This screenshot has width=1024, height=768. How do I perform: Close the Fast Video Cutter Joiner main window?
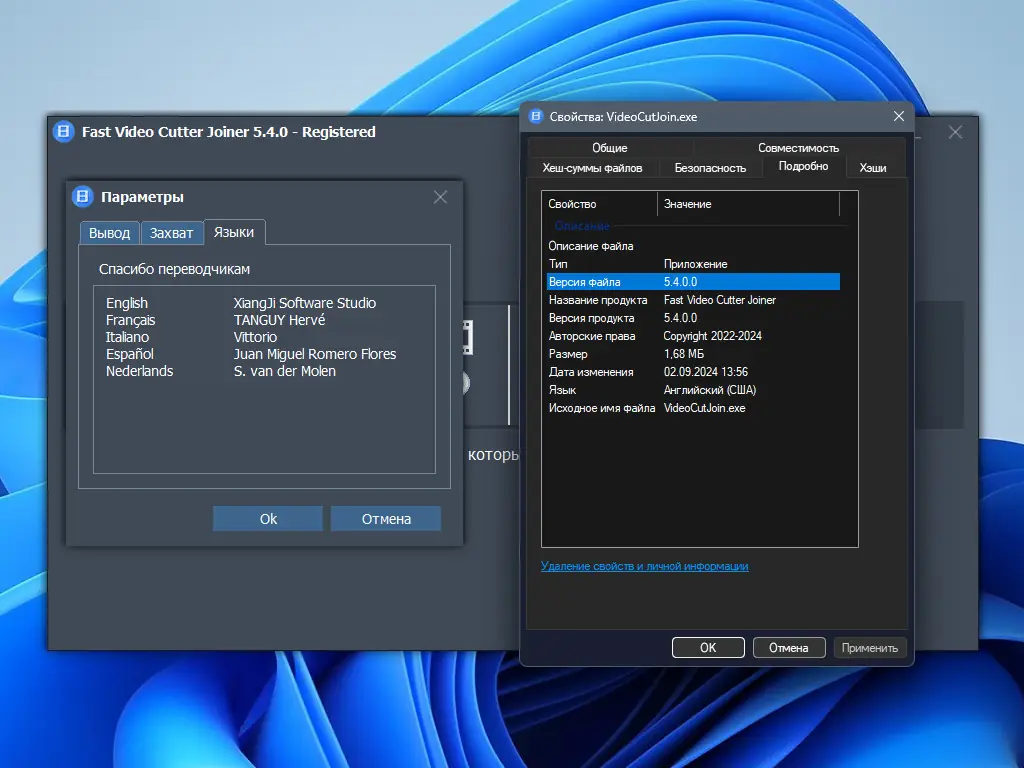coord(955,133)
